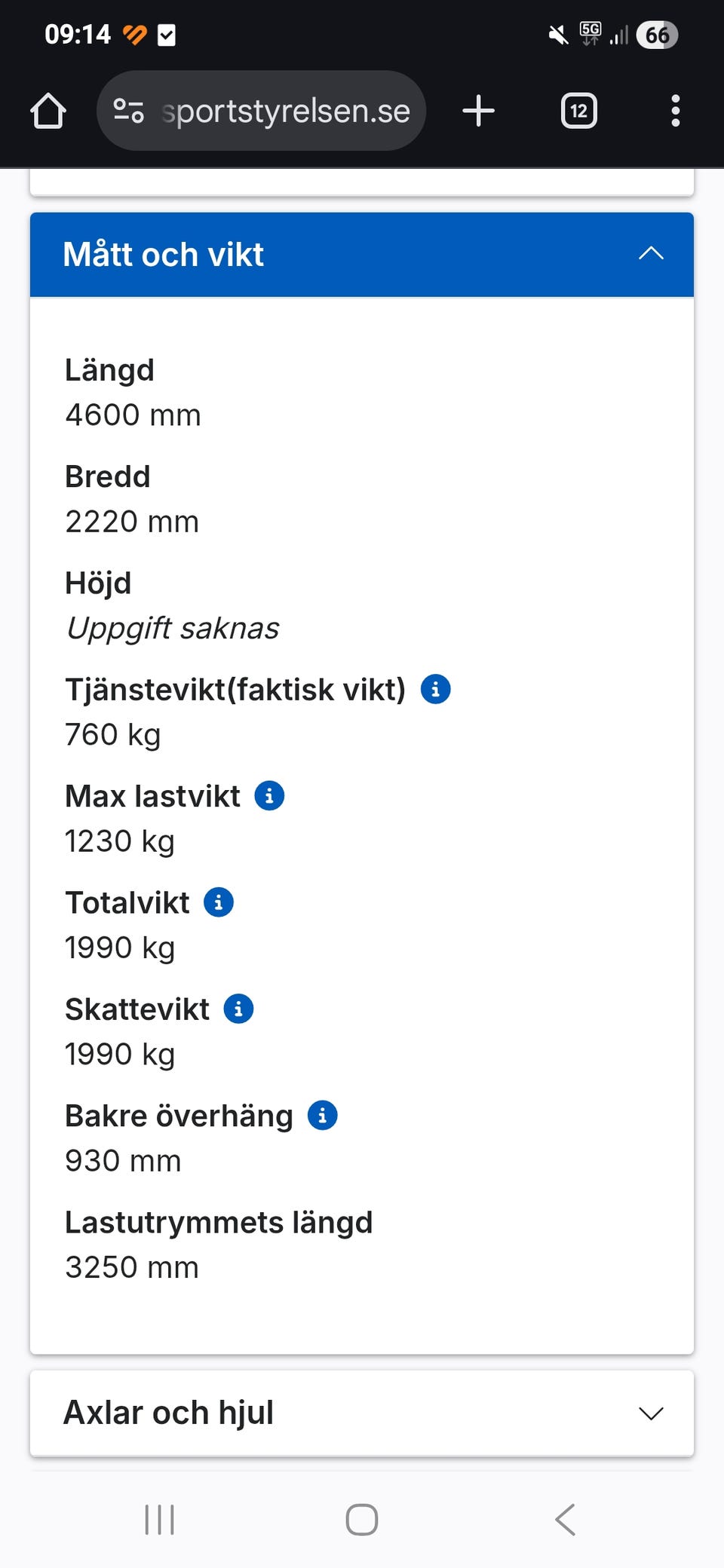Show info for Totalvikt
This screenshot has width=724, height=1568.
[x=219, y=902]
